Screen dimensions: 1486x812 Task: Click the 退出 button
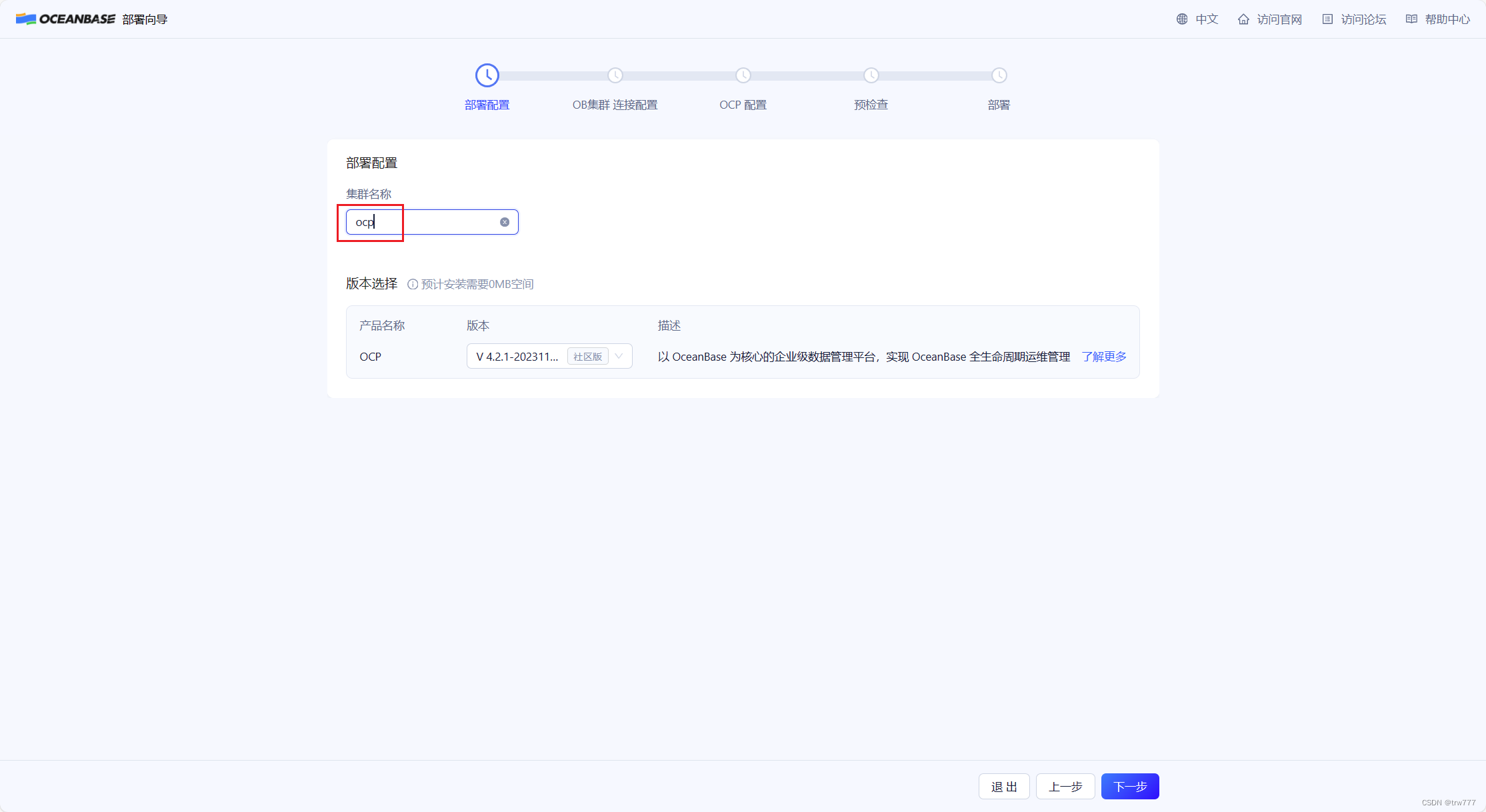click(x=1004, y=787)
